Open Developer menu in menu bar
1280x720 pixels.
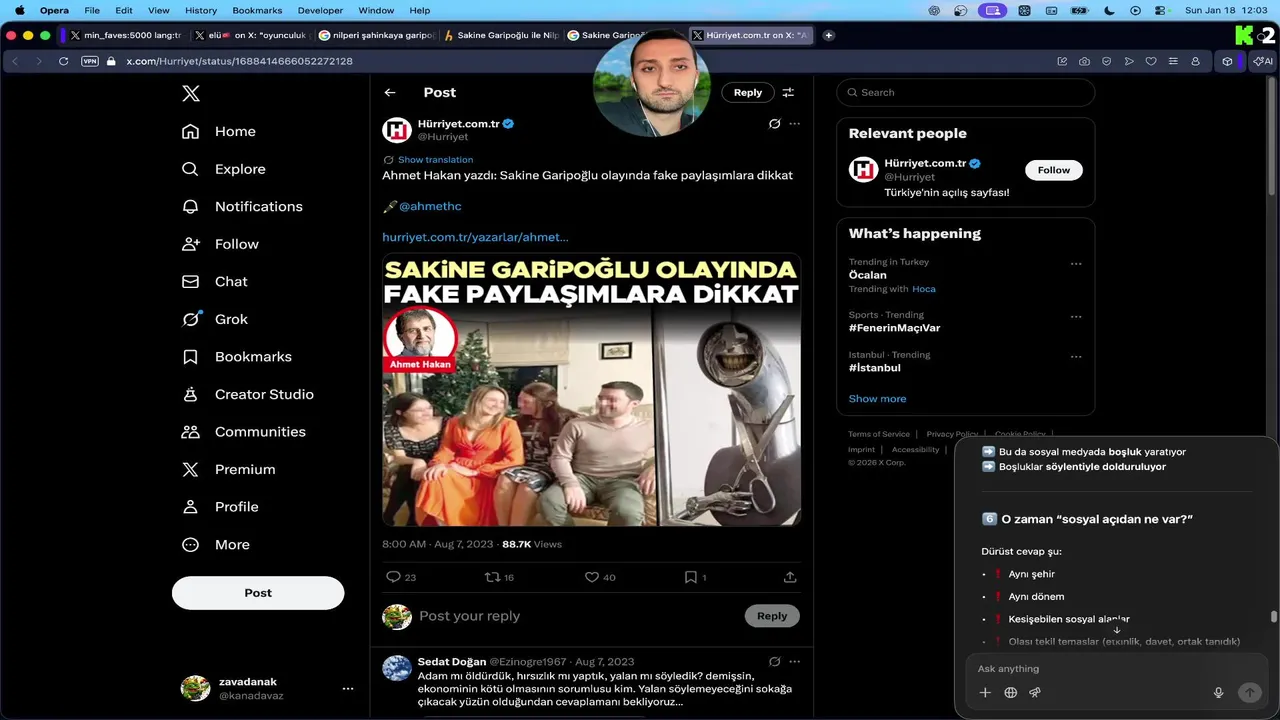(320, 10)
